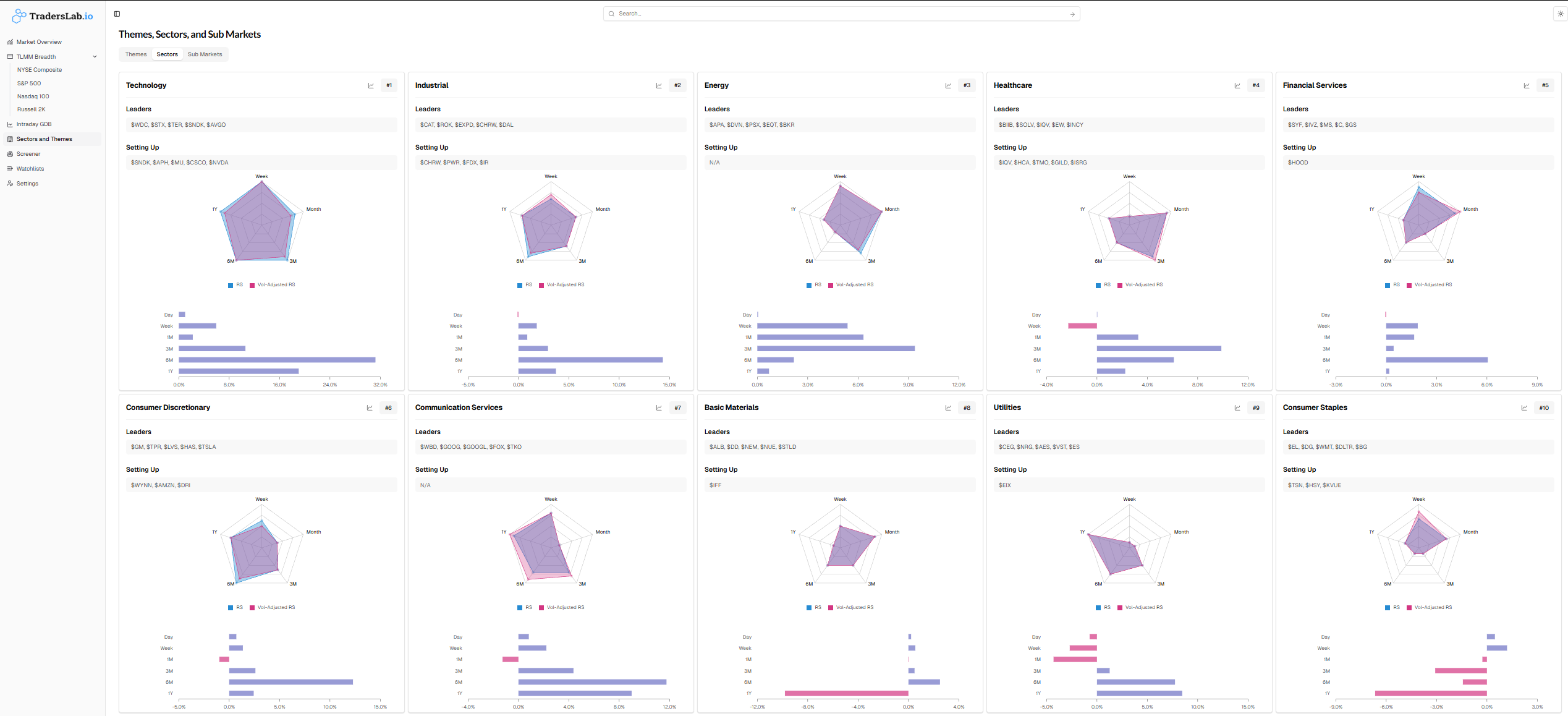Open Watchlists in sidebar

(30, 169)
